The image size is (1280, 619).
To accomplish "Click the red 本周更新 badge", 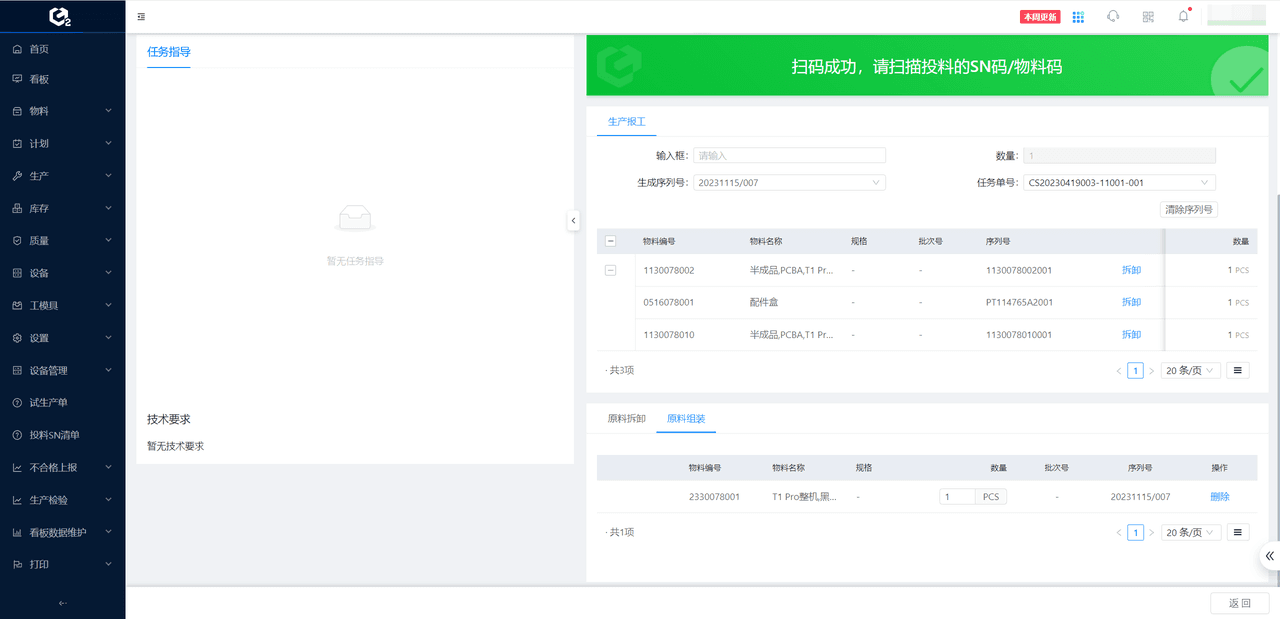I will 1040,17.
